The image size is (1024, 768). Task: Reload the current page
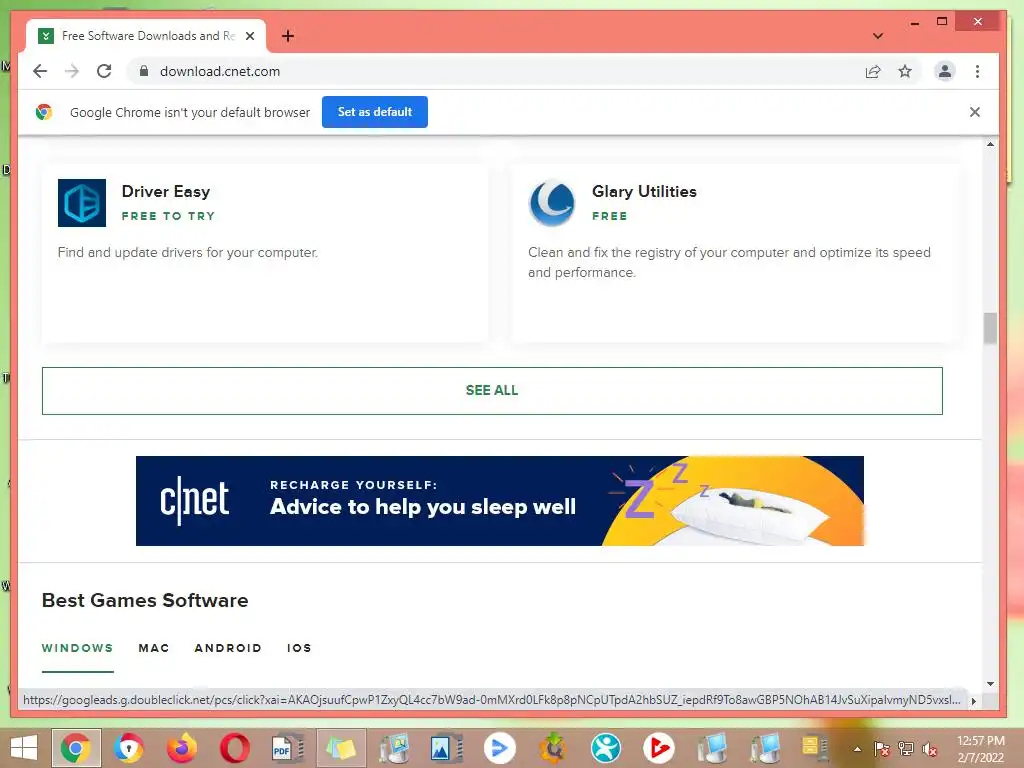coord(104,71)
